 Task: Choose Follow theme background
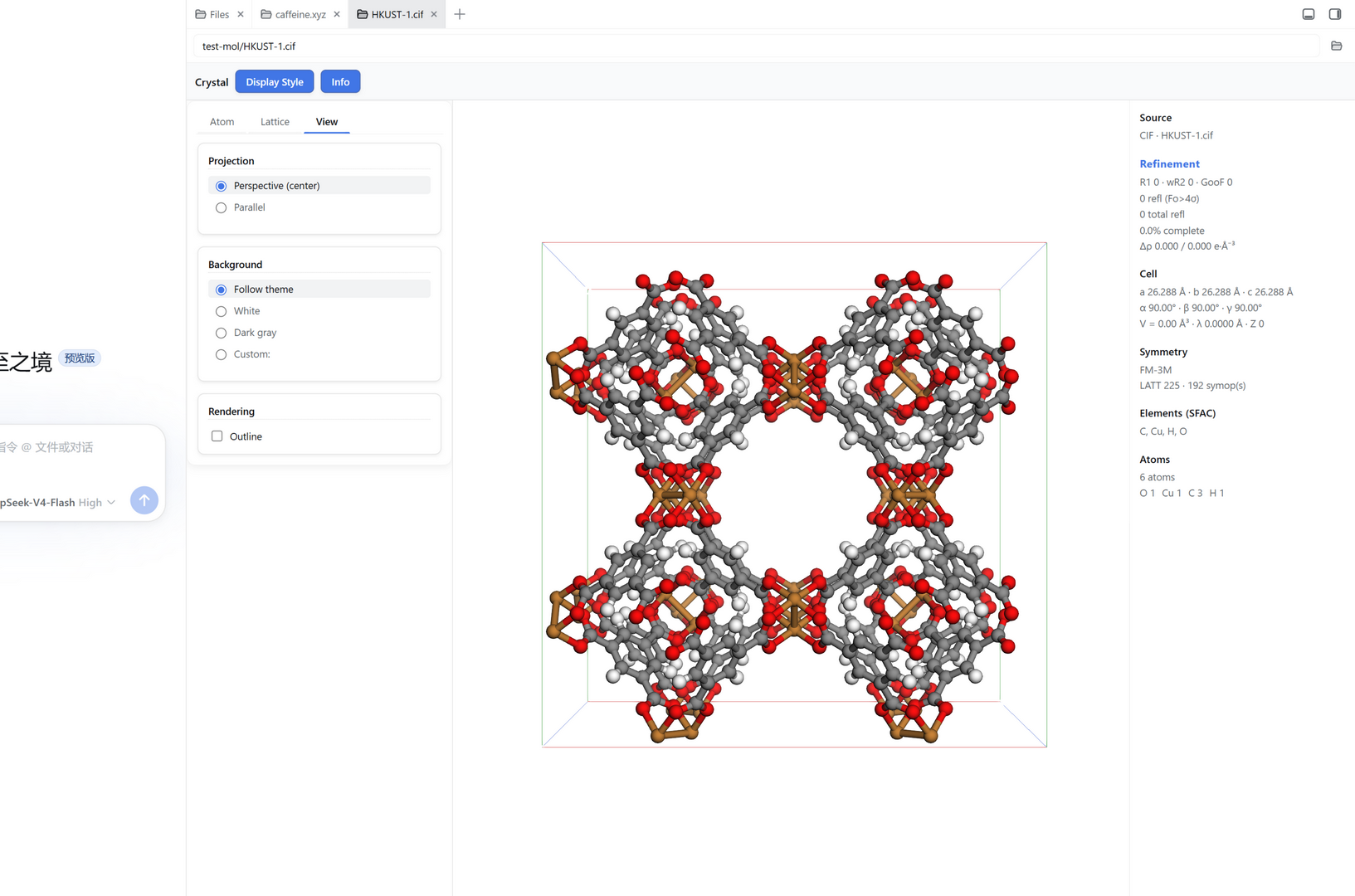[319, 290]
